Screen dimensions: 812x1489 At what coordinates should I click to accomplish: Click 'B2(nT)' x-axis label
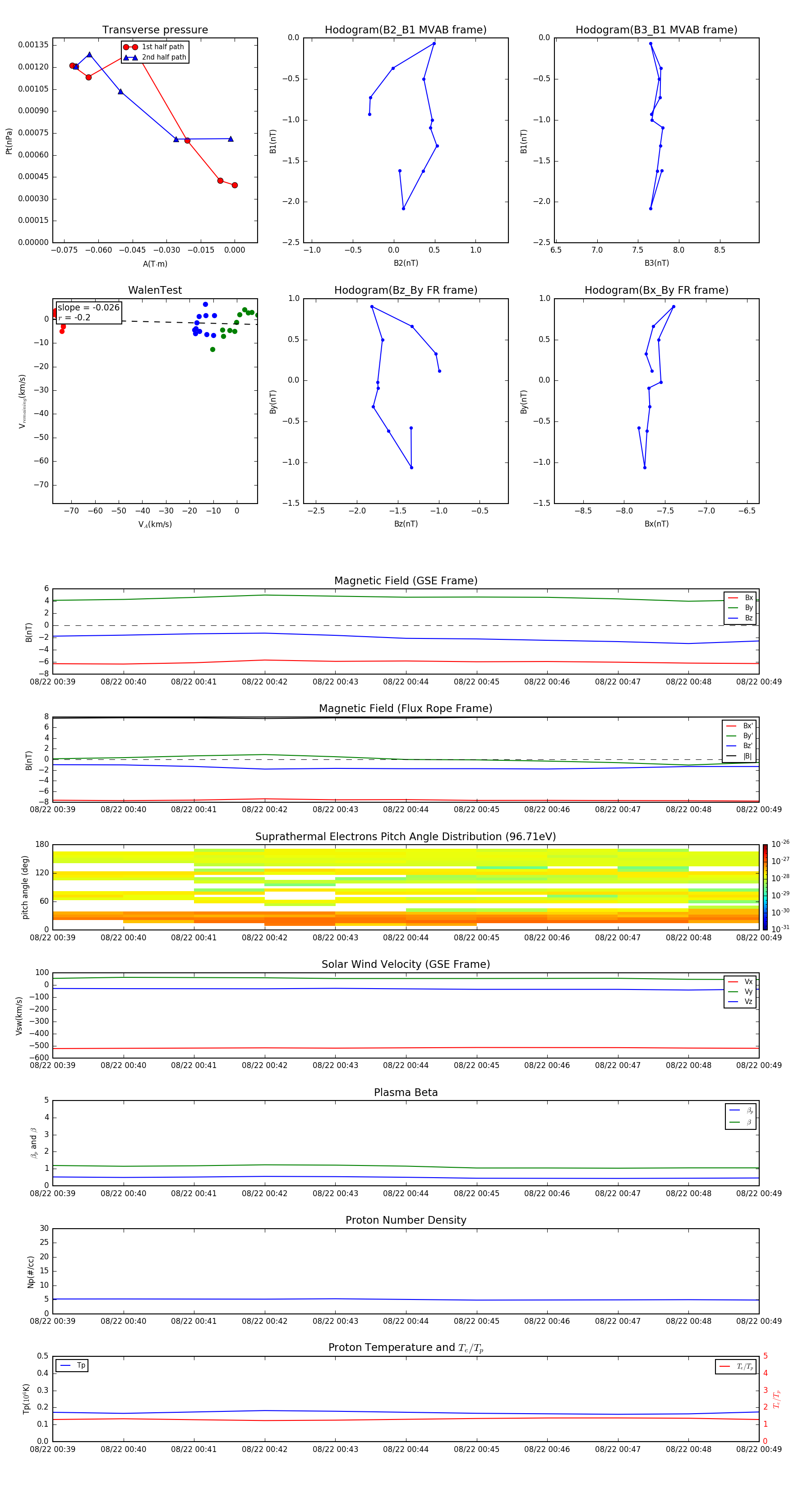(x=406, y=264)
